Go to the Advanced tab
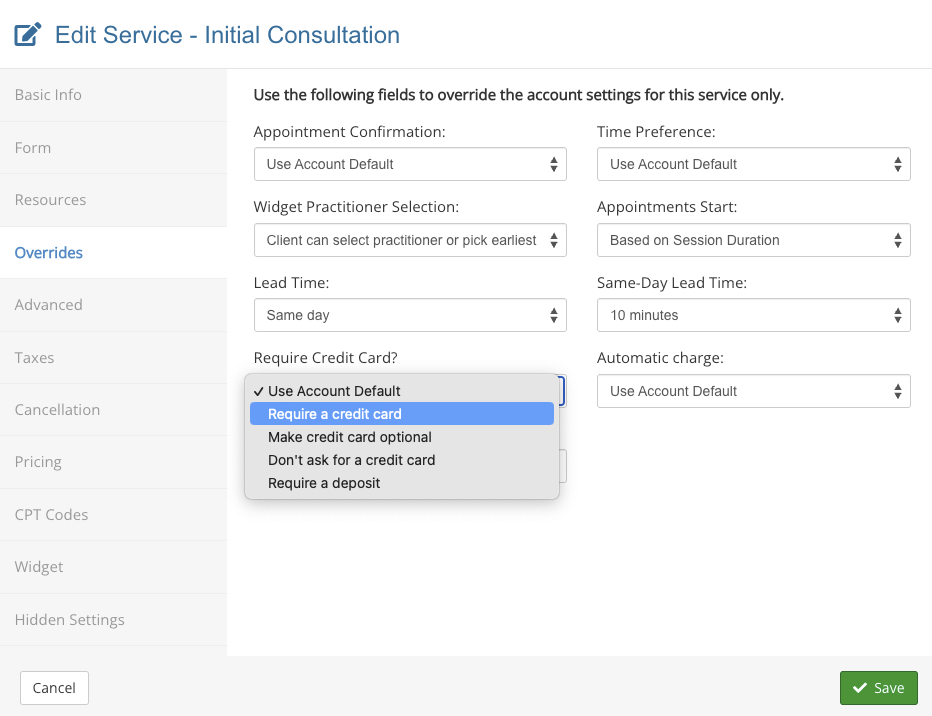The height and width of the screenshot is (716, 932). (48, 305)
